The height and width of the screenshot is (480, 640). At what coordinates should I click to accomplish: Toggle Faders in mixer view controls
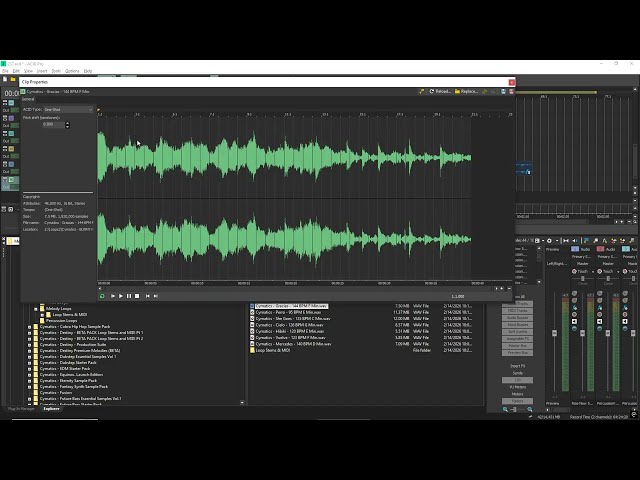517,401
